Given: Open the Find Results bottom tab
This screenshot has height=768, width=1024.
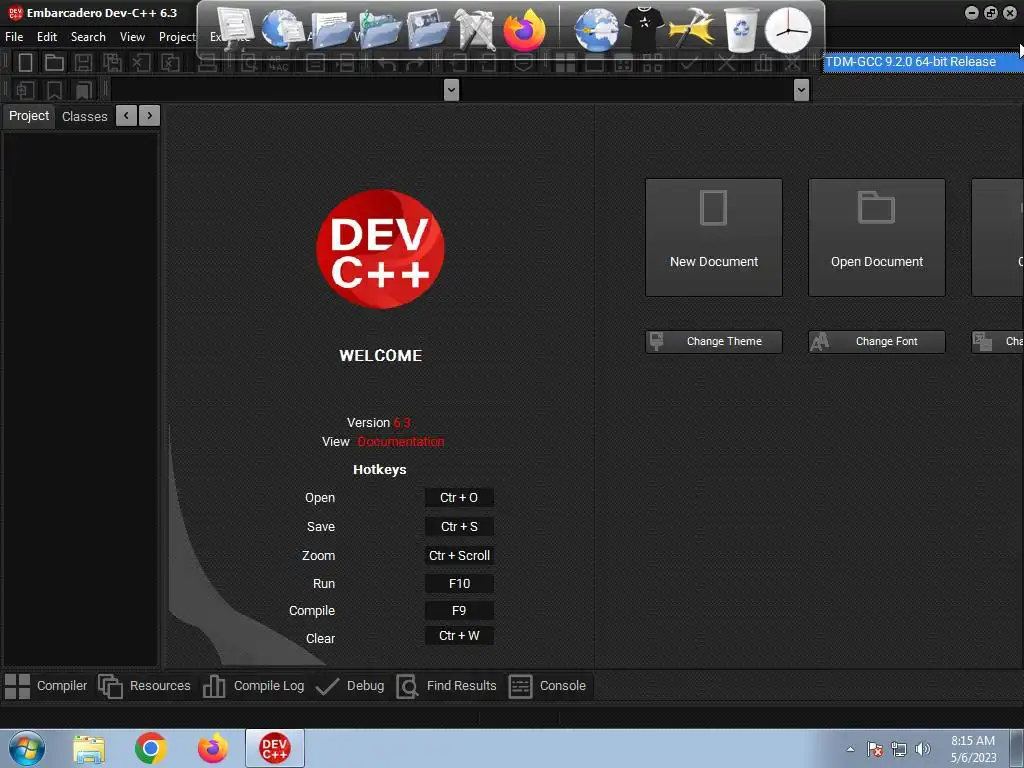Looking at the screenshot, I should (x=447, y=686).
